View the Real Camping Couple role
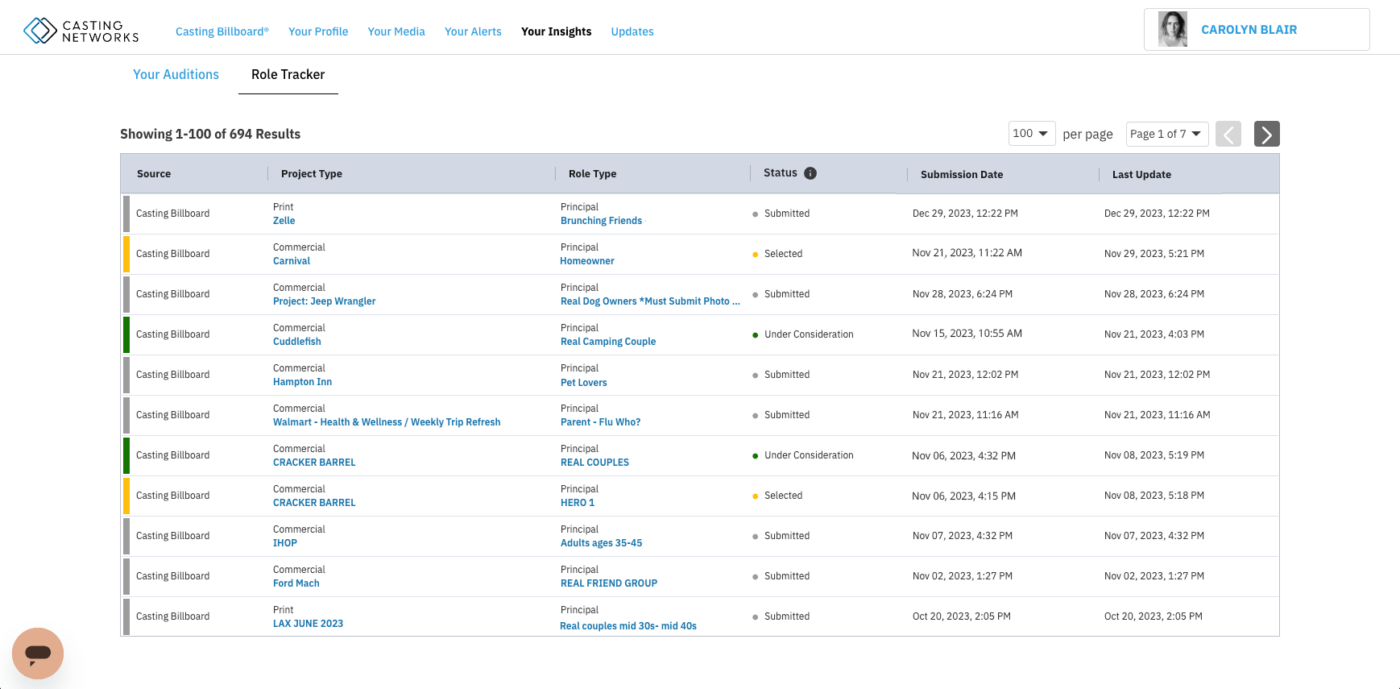The image size is (1400, 689). pos(608,341)
